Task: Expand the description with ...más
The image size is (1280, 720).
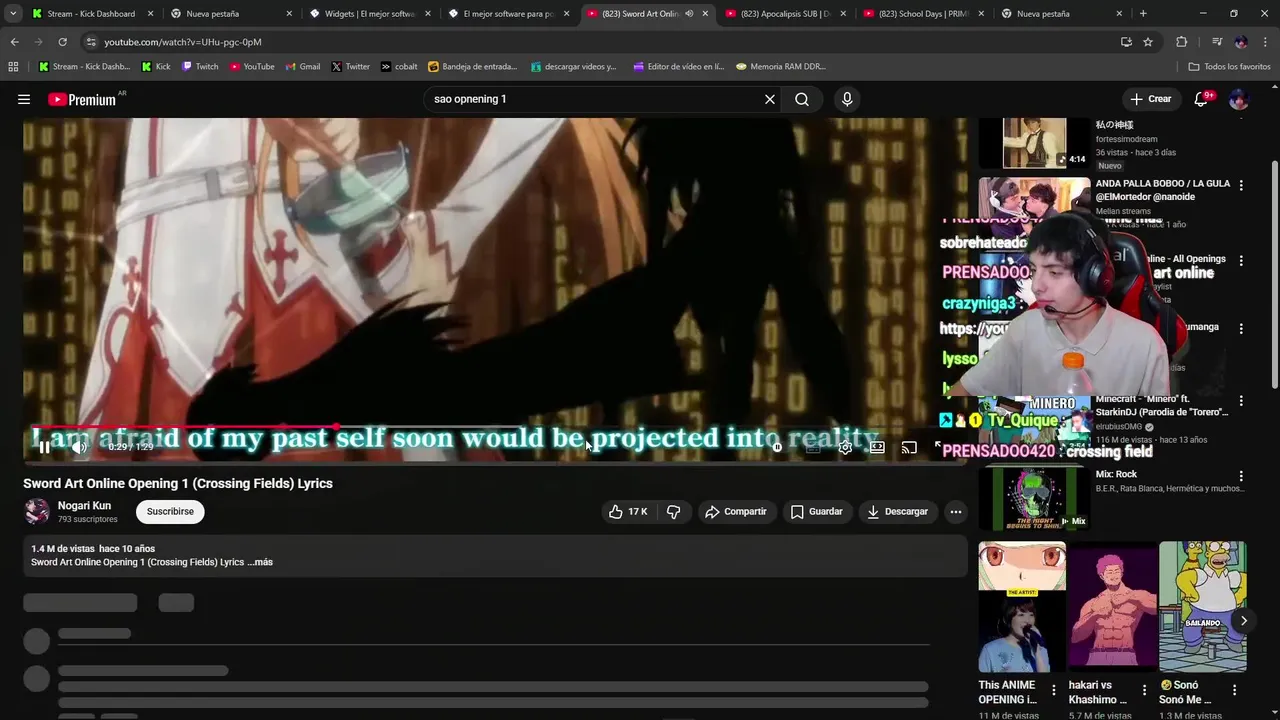Action: (x=260, y=562)
